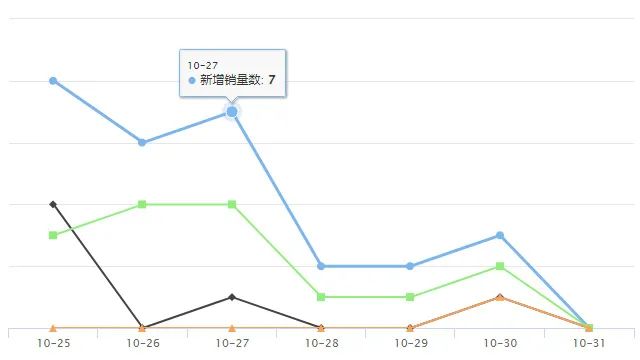
Task: Select the 10-31 x-axis label
Action: click(589, 343)
